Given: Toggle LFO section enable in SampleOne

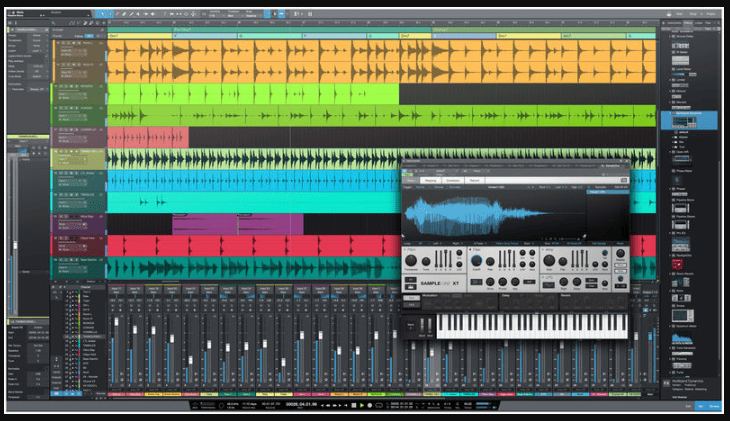Looking at the screenshot, I should pos(543,278).
